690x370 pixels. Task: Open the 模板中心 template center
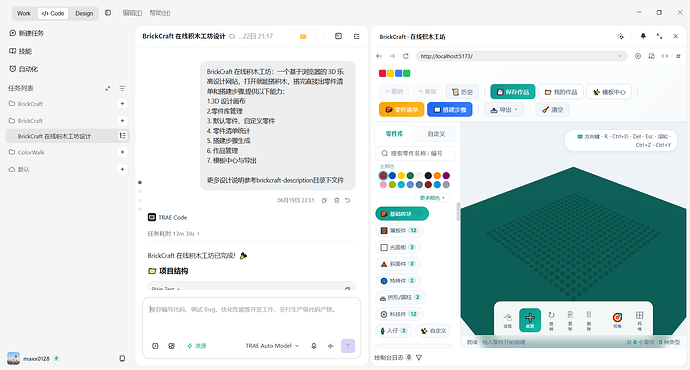pyautogui.click(x=609, y=92)
